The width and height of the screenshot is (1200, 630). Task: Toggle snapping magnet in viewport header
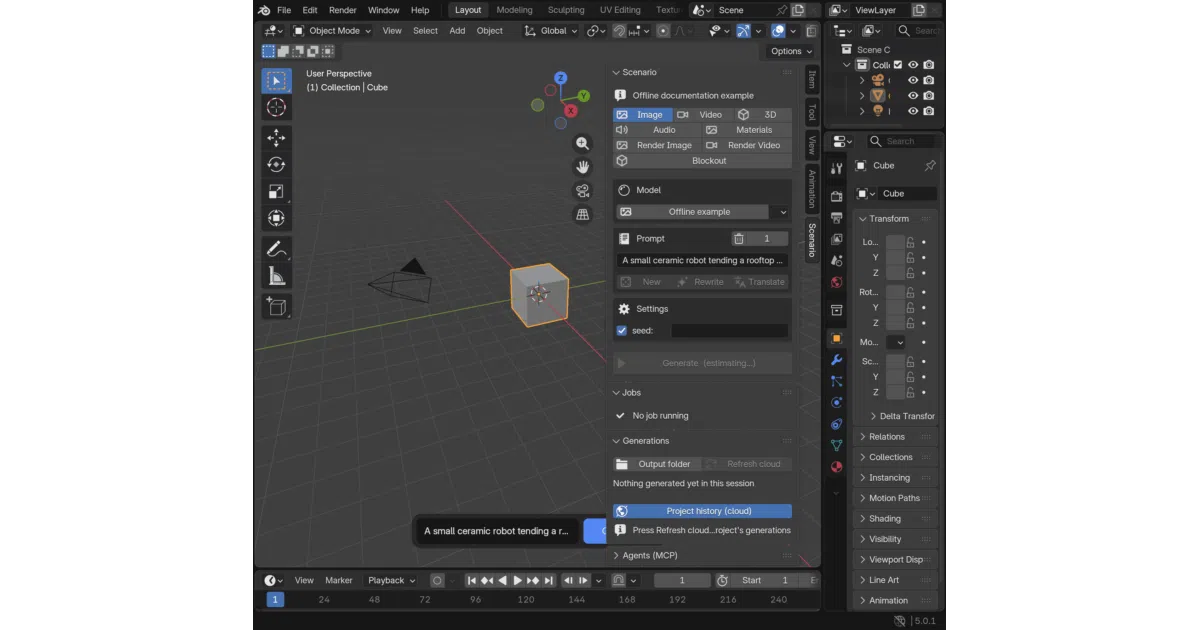(x=620, y=31)
